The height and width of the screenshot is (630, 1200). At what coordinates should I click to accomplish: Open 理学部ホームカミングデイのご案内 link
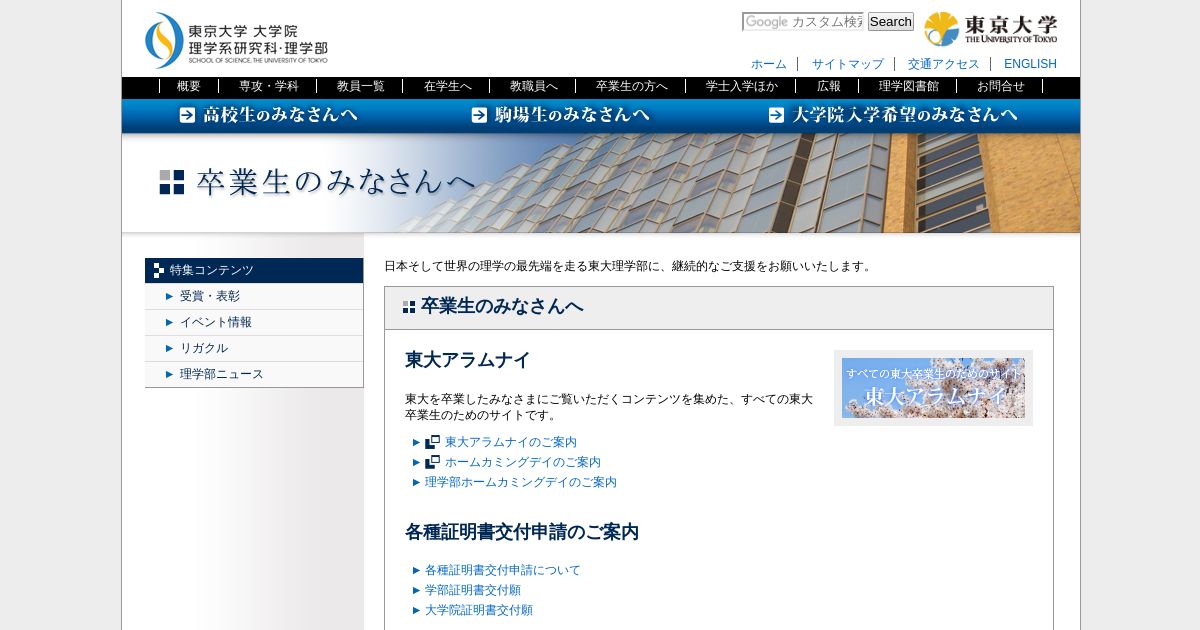coord(521,482)
